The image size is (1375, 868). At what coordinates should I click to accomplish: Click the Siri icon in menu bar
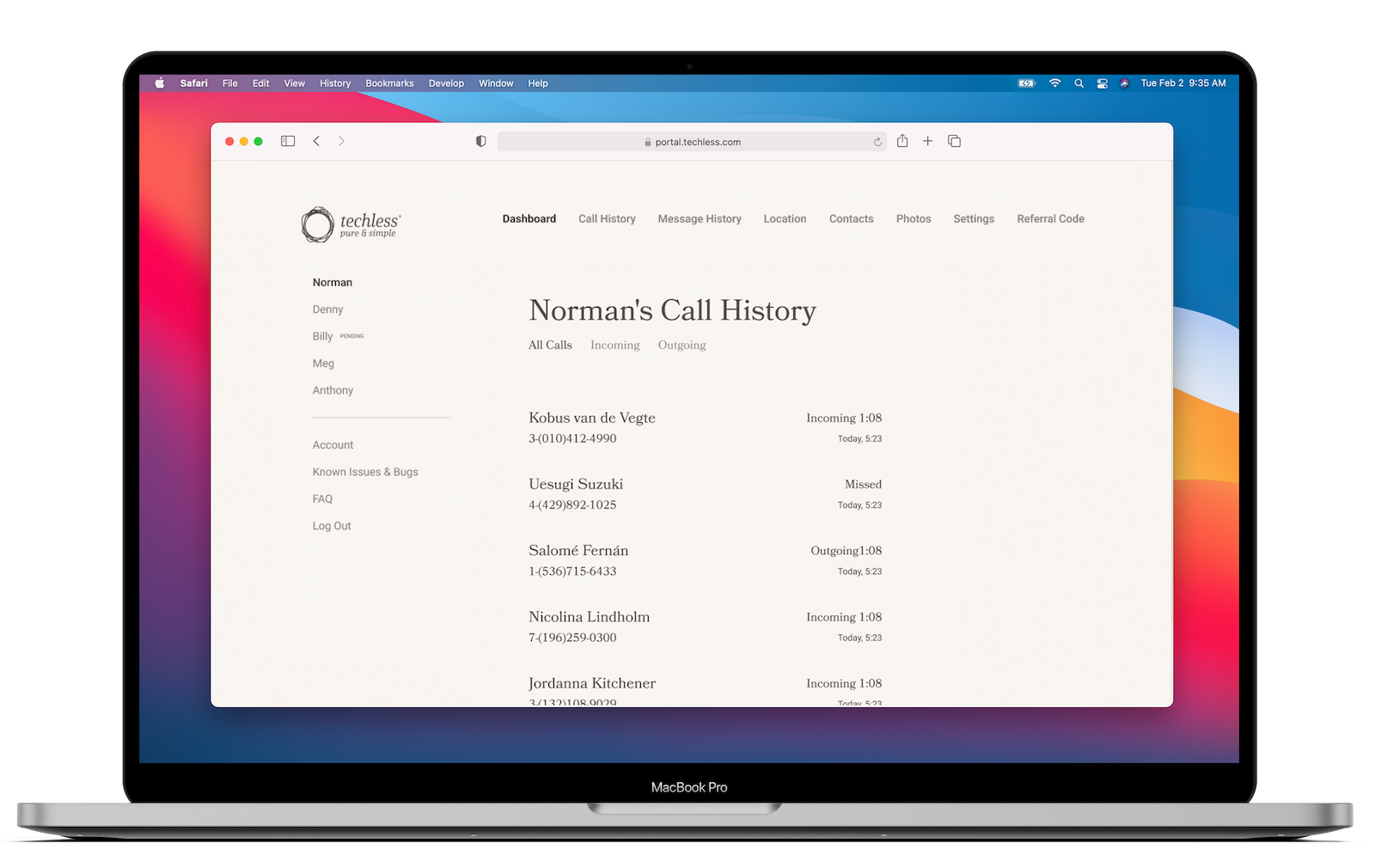1124,83
